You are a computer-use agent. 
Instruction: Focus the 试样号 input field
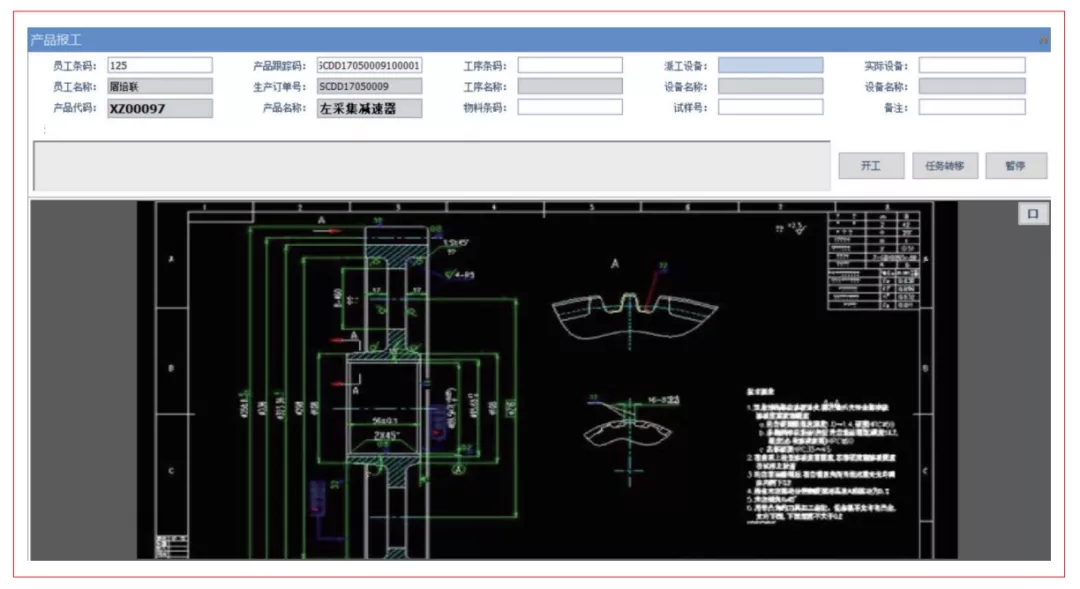pos(770,107)
